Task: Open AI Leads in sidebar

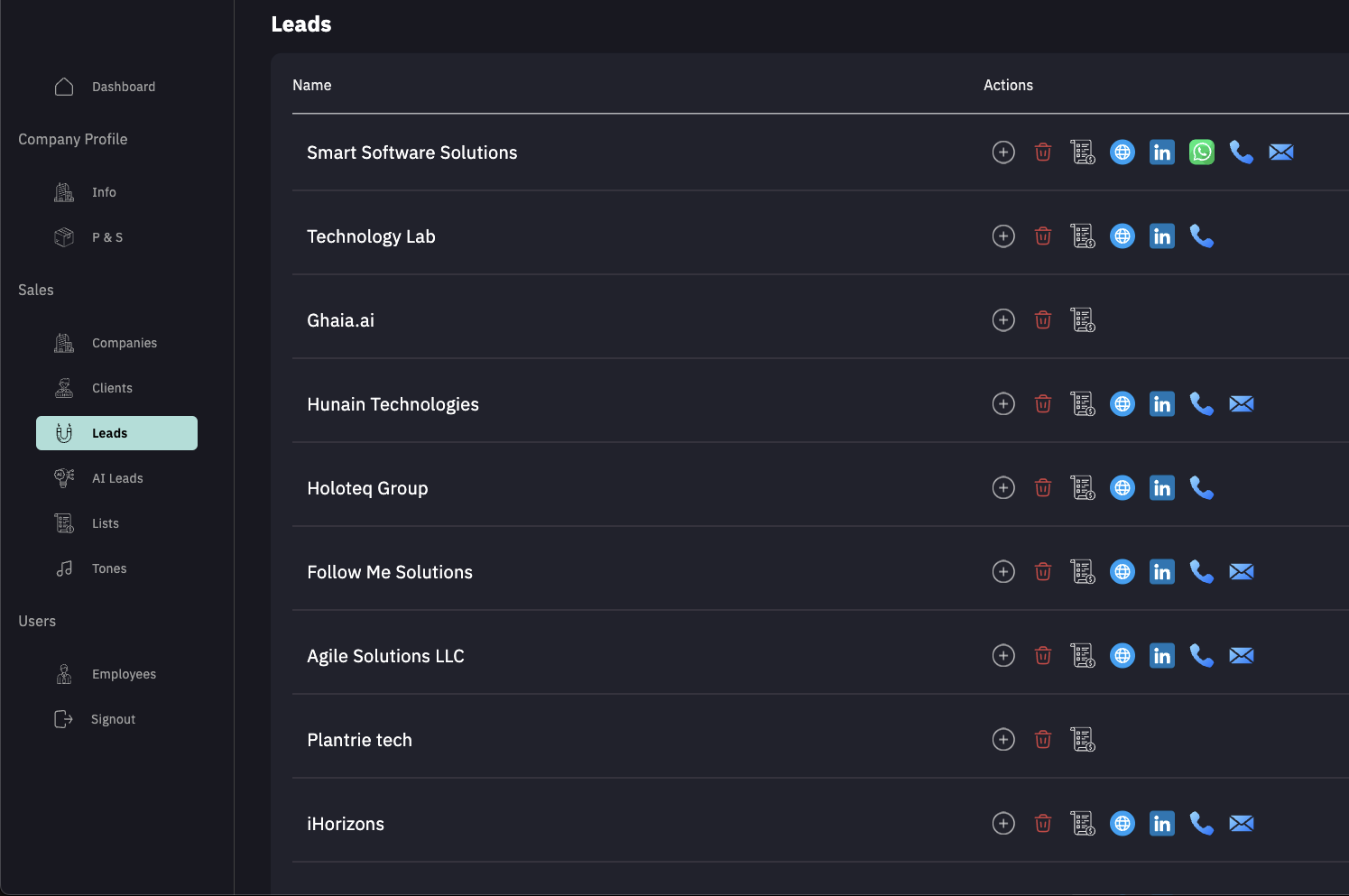Action: coord(116,478)
